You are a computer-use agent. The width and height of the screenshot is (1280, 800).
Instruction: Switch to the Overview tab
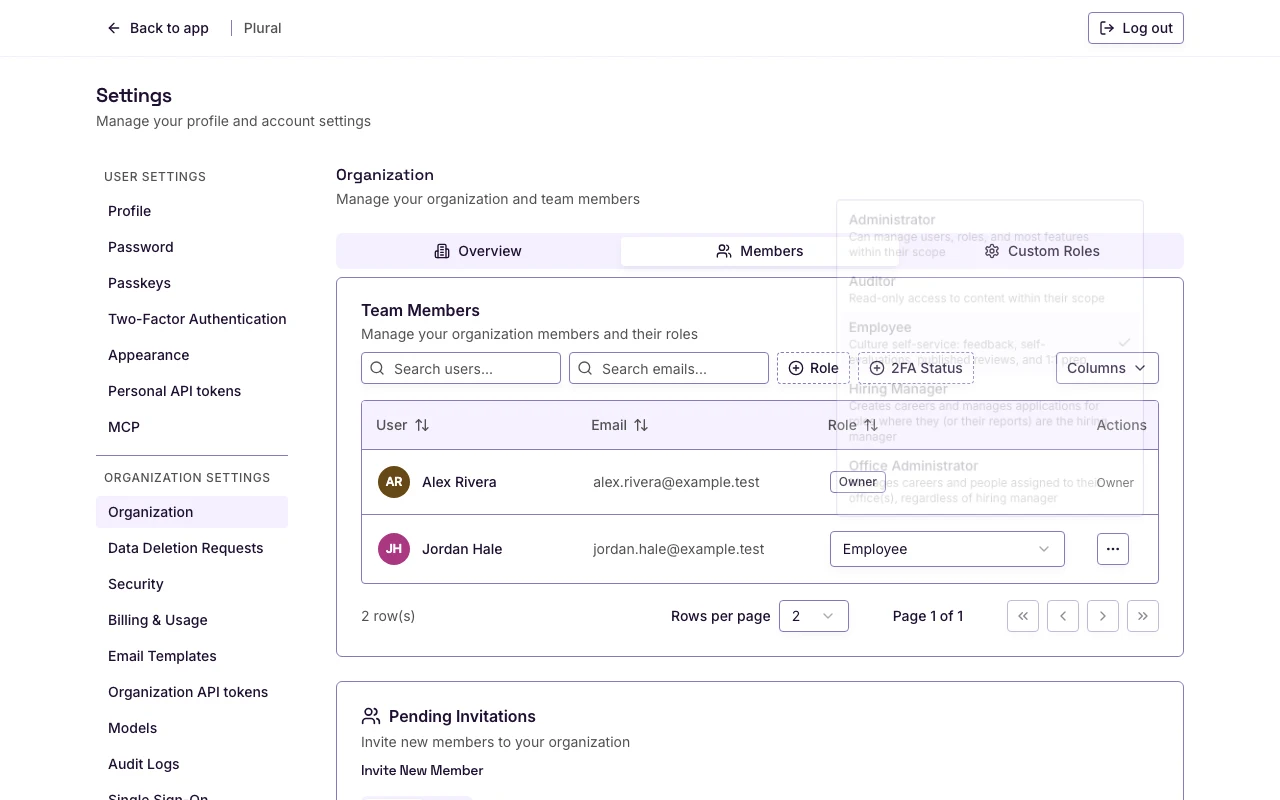click(478, 251)
